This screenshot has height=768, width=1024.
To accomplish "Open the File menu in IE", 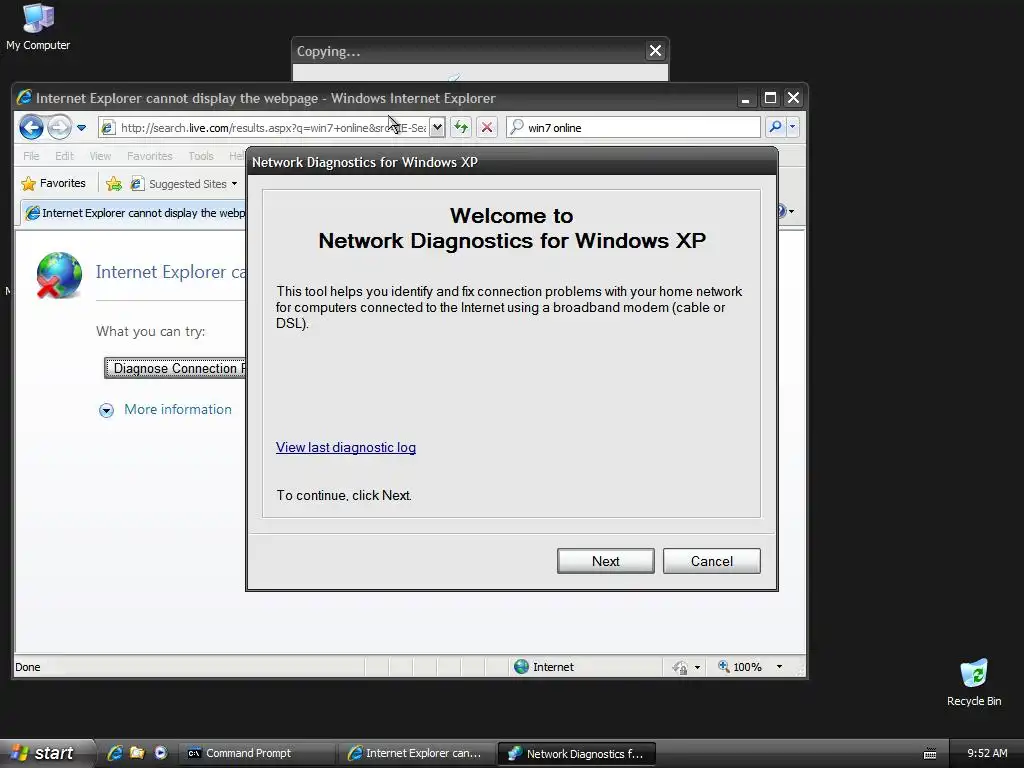I will pyautogui.click(x=31, y=156).
